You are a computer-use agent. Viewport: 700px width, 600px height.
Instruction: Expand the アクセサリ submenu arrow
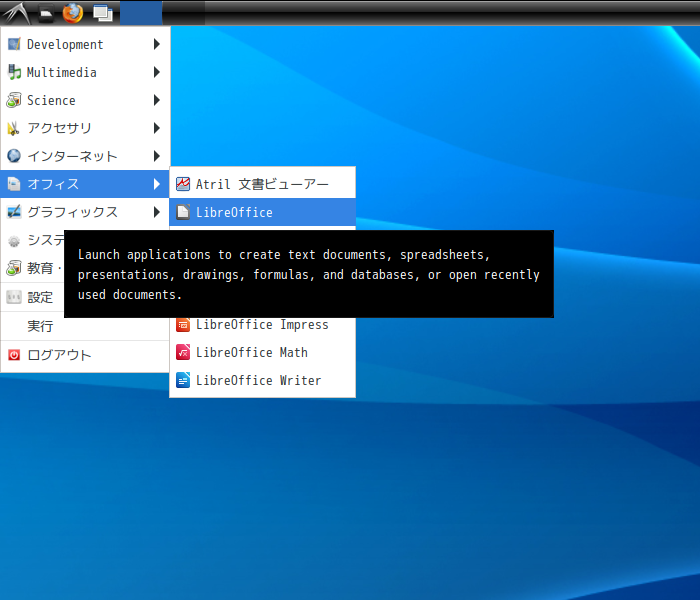(156, 128)
